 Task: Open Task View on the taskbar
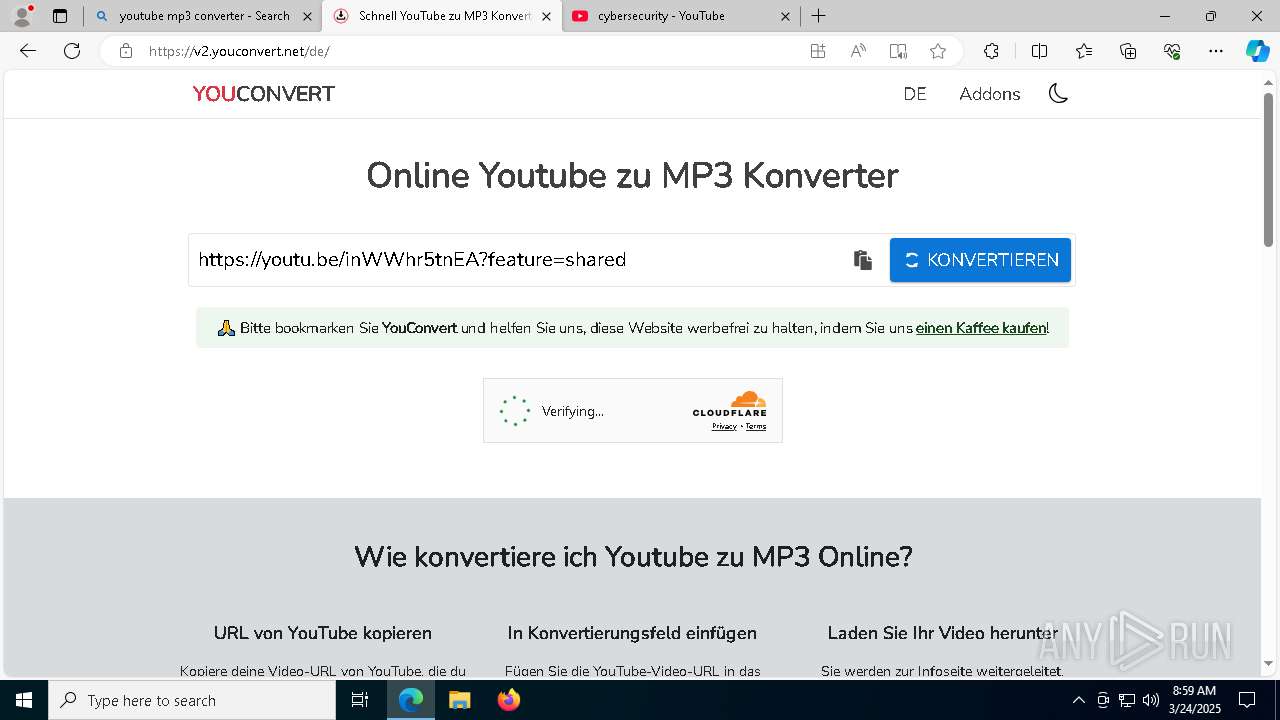(361, 700)
